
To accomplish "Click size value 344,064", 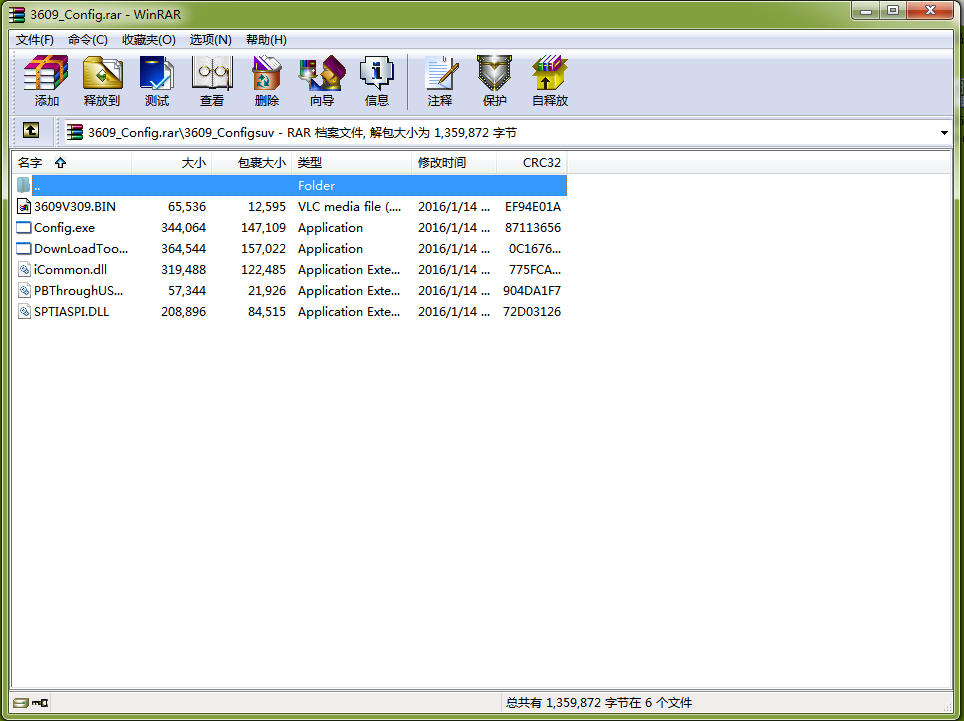I will point(183,227).
